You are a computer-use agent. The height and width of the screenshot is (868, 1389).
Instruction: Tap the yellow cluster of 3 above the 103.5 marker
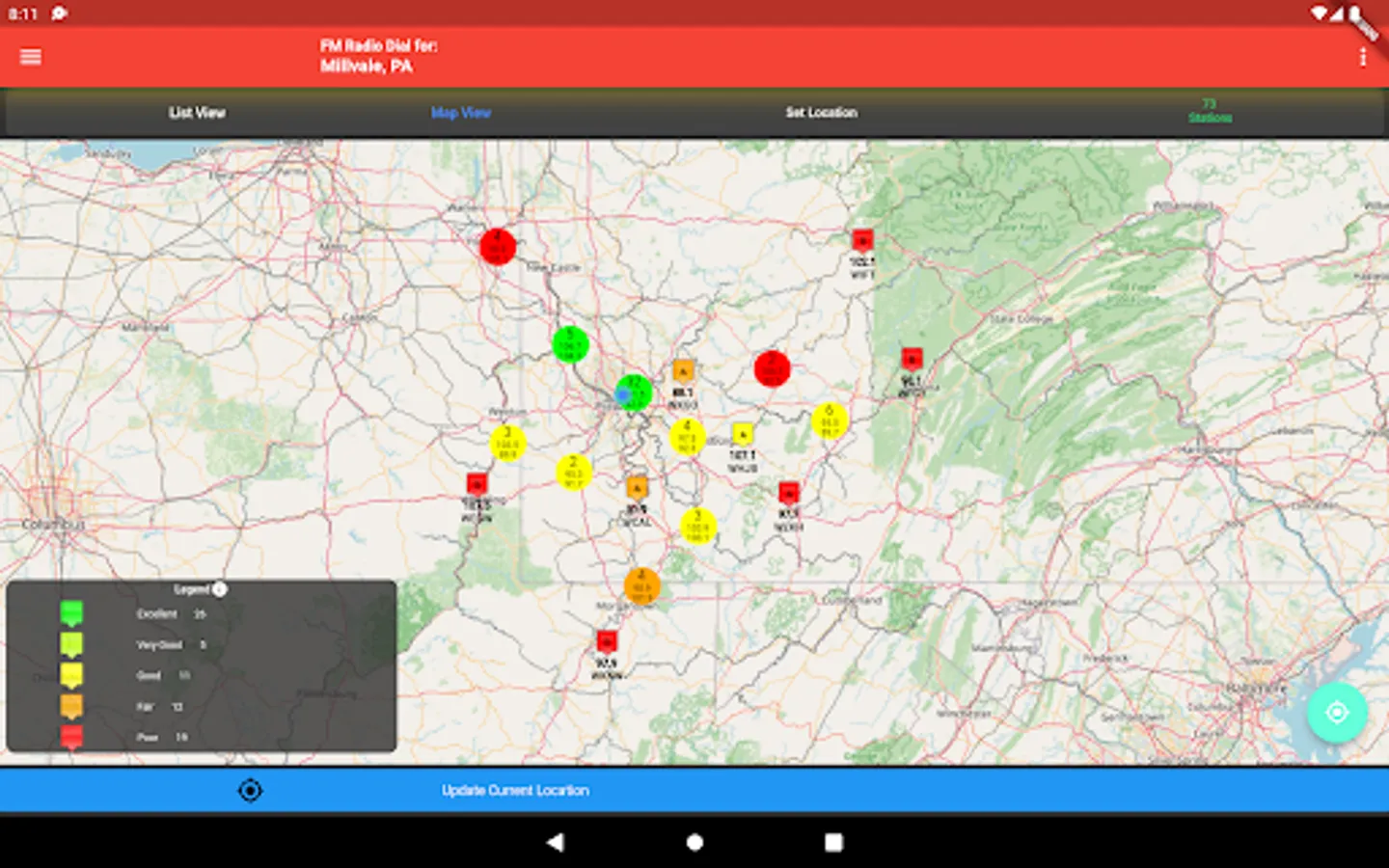[x=507, y=443]
